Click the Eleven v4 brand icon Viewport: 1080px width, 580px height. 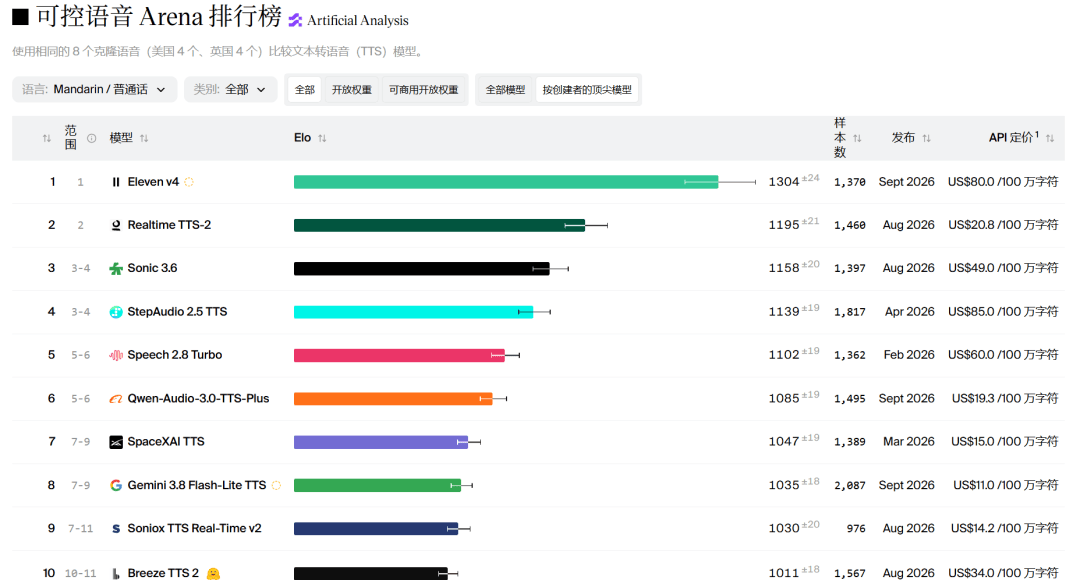pyautogui.click(x=116, y=182)
